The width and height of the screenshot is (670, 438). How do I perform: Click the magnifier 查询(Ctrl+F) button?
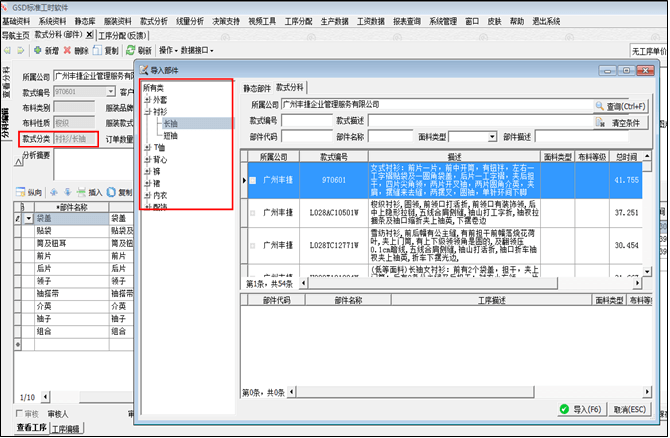point(621,106)
